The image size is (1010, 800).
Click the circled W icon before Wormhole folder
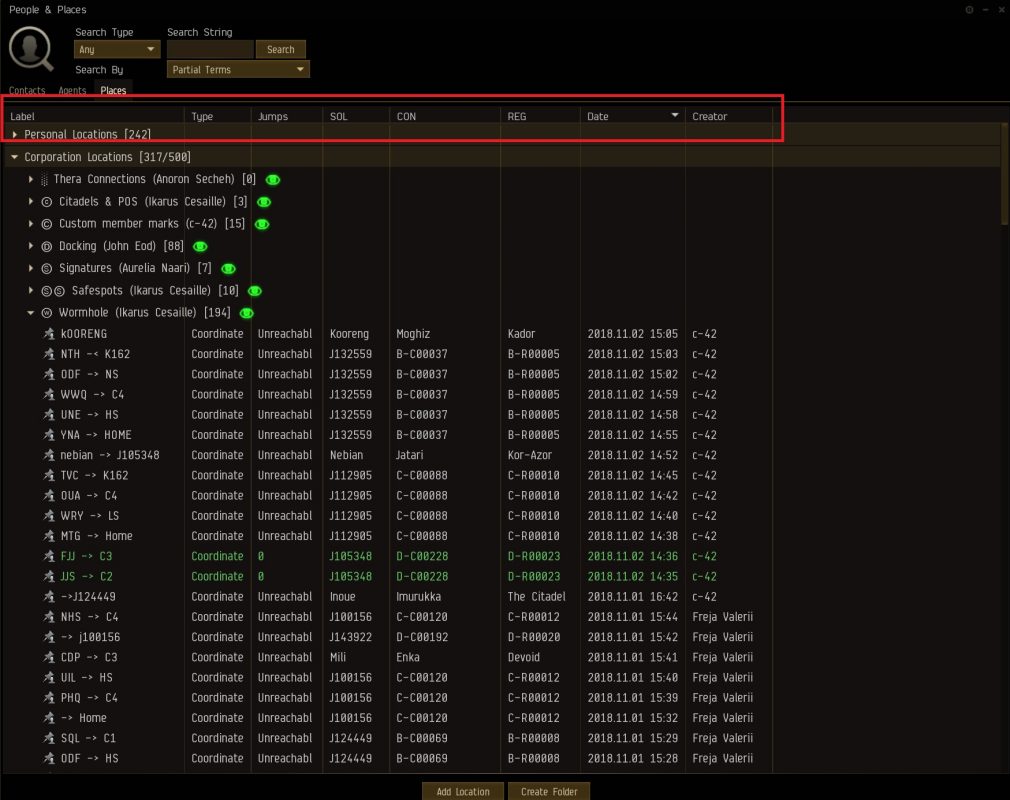(x=46, y=313)
